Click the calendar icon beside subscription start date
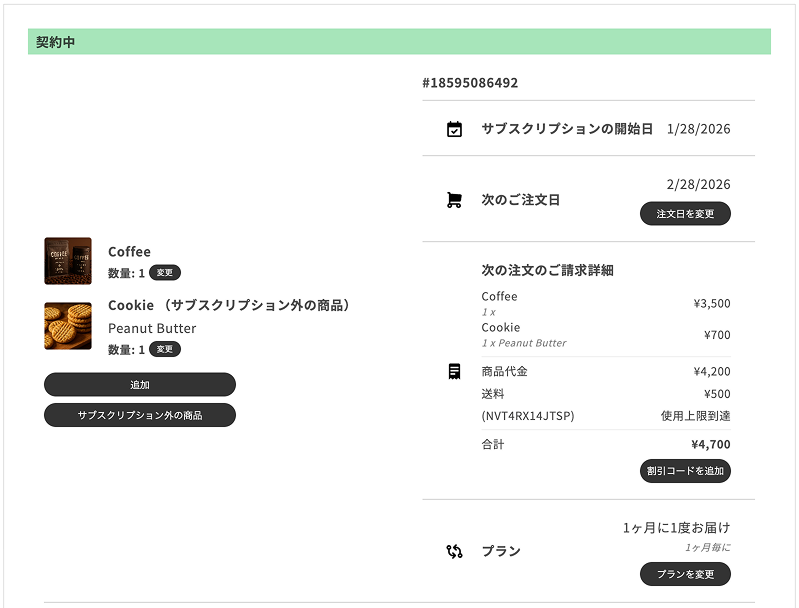The image size is (799, 608). (x=454, y=129)
